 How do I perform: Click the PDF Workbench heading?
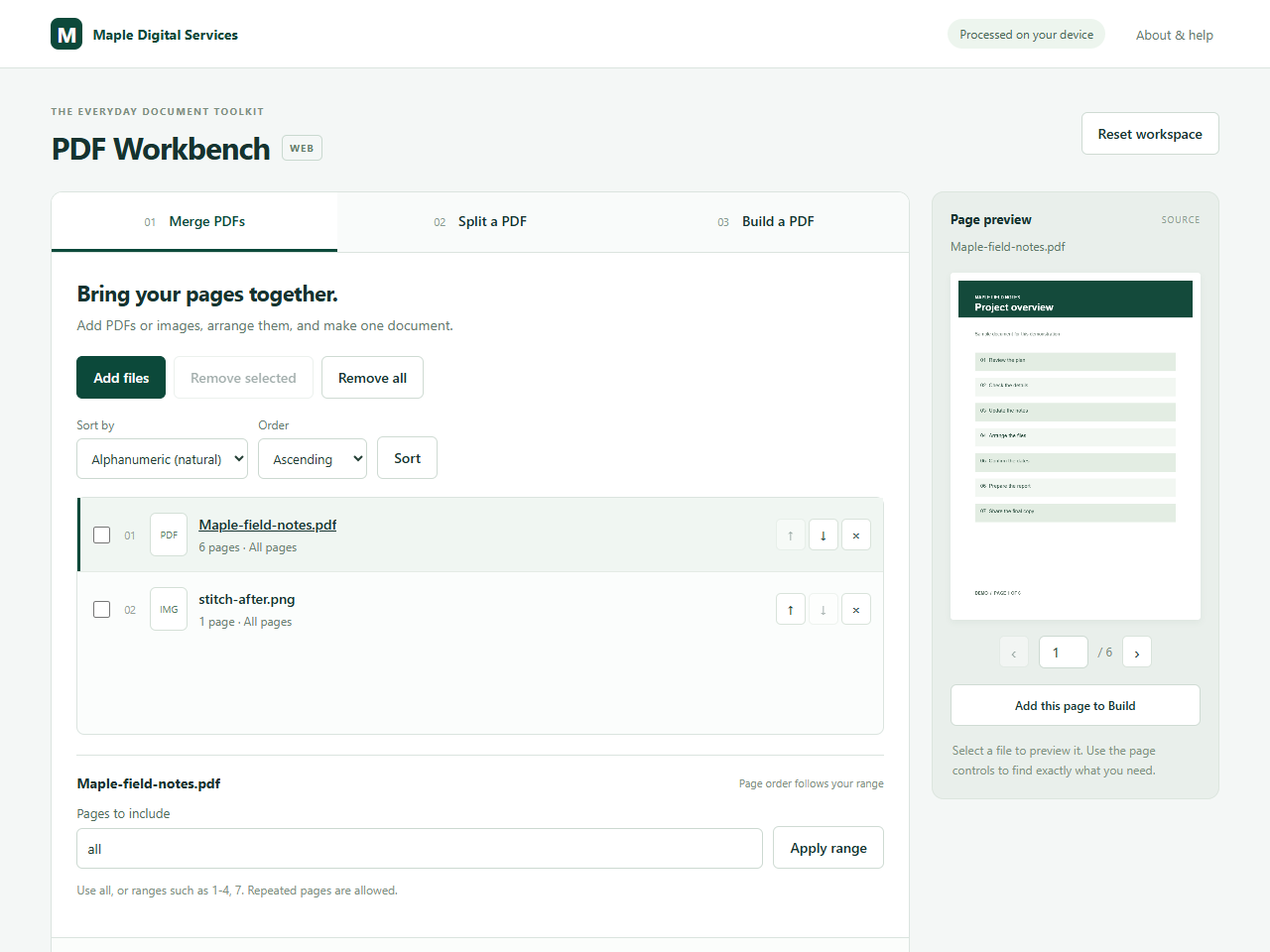pos(161,149)
